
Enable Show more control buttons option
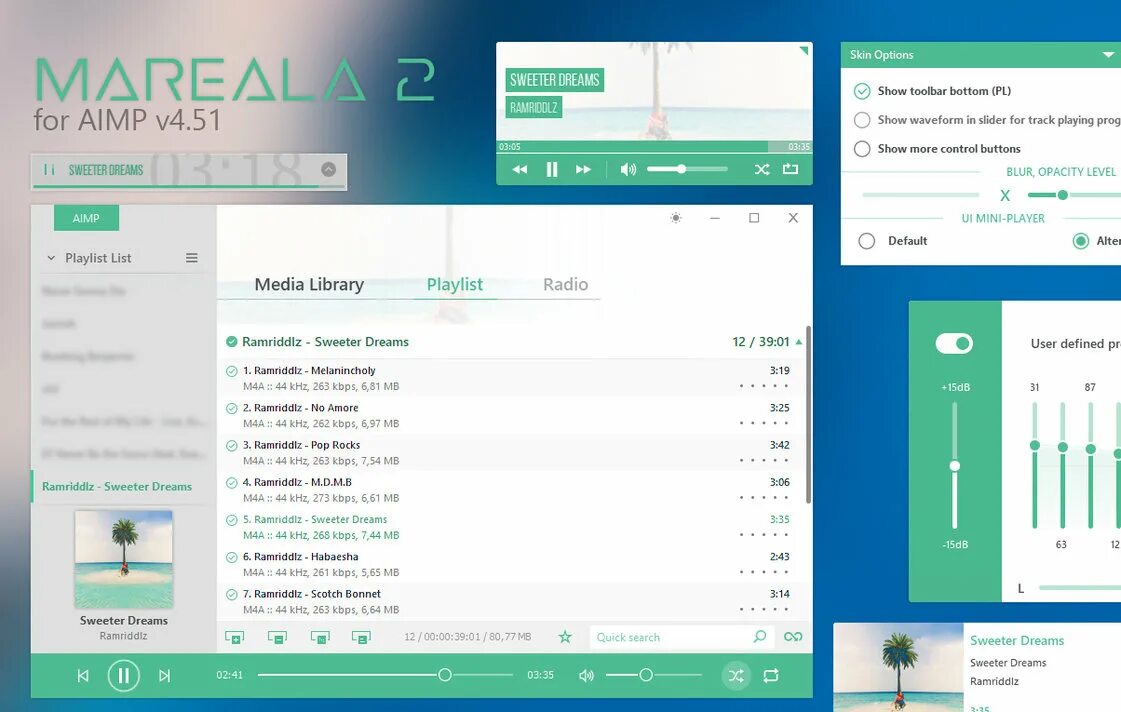point(862,149)
